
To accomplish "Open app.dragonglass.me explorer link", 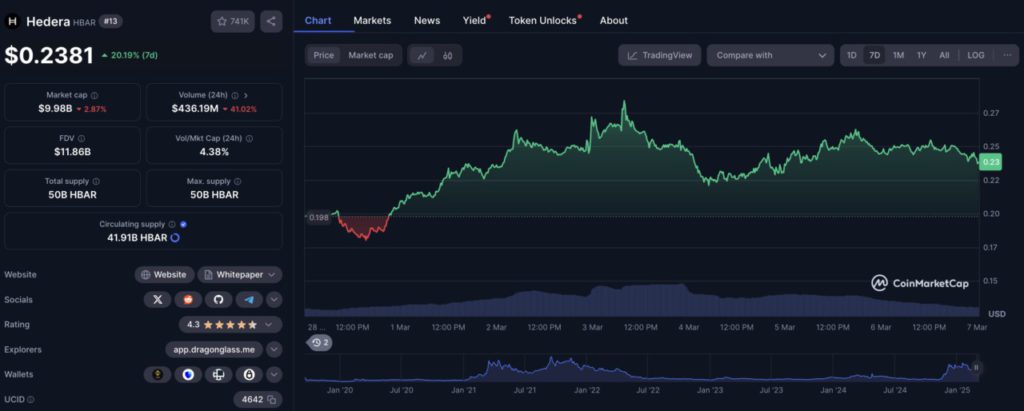I will (x=214, y=350).
